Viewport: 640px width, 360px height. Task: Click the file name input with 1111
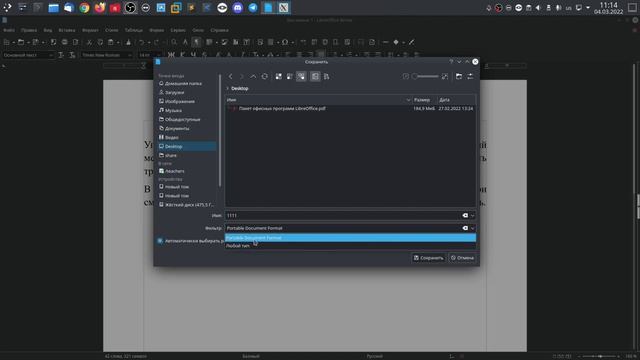point(343,216)
